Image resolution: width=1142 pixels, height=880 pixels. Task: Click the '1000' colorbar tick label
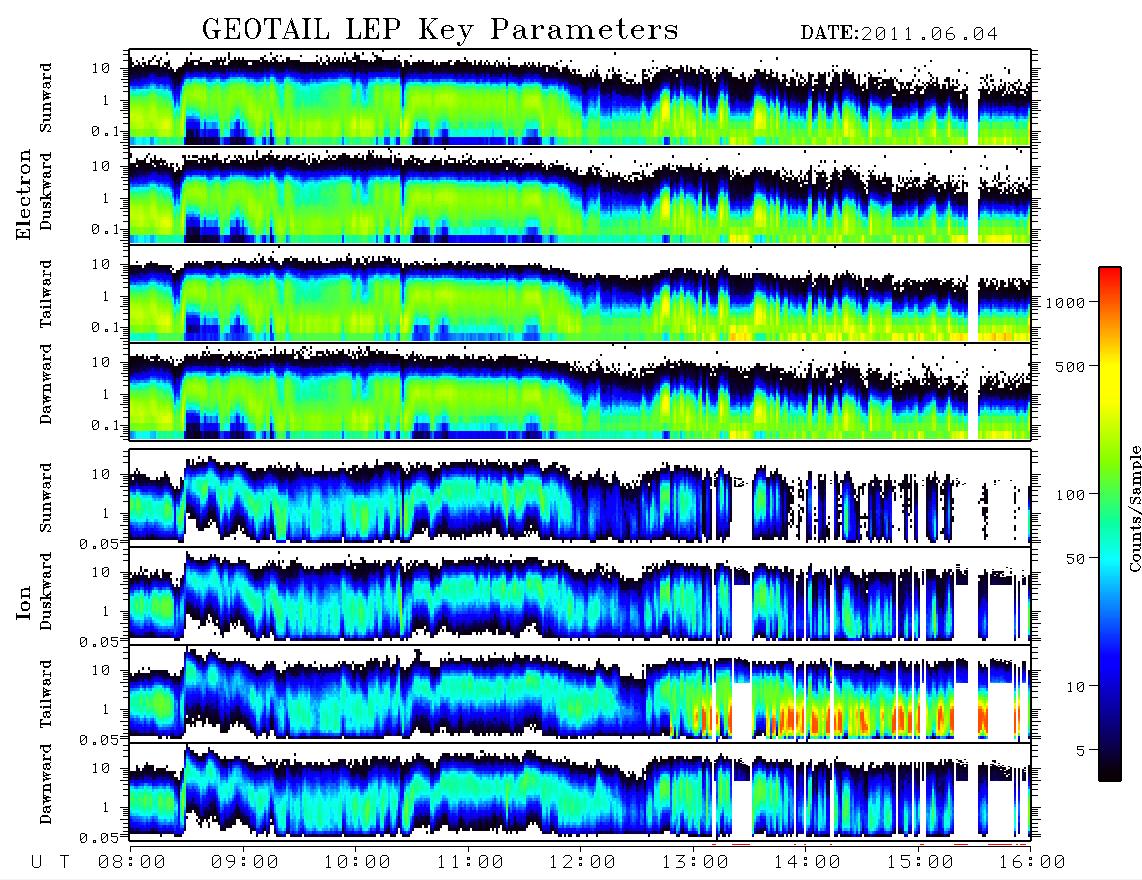point(1065,302)
